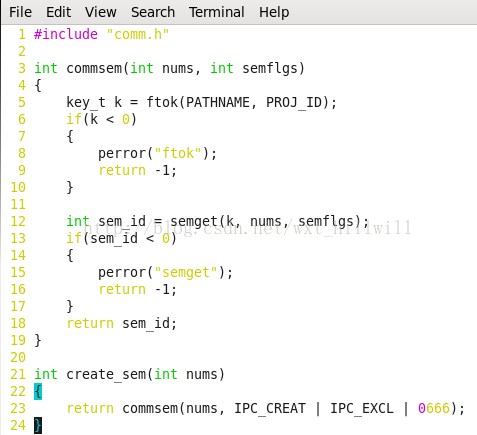The width and height of the screenshot is (477, 435).
Task: Click the ftok call on line 5
Action: [162, 102]
